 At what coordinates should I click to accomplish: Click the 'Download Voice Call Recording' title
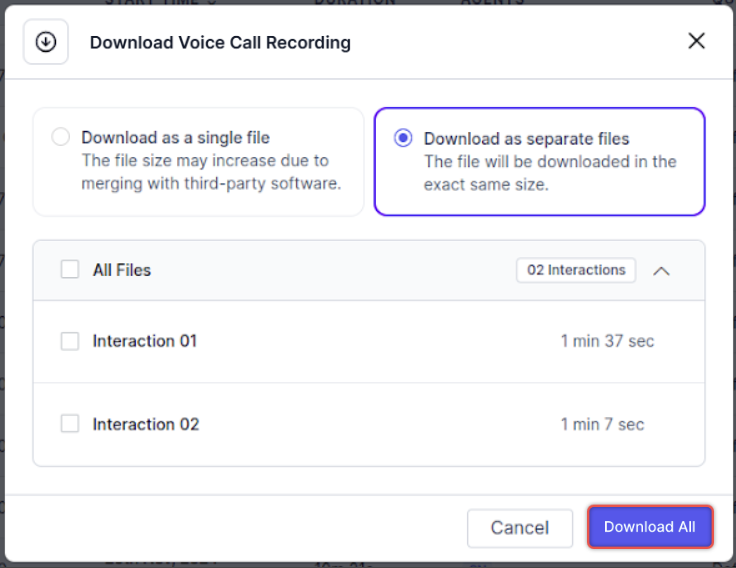[220, 42]
